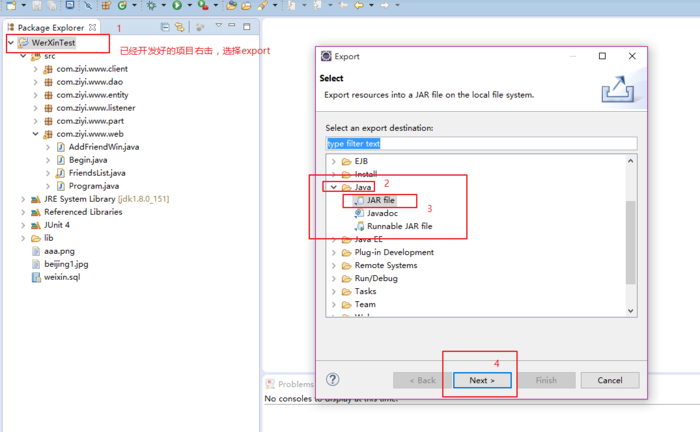The width and height of the screenshot is (700, 432).
Task: Click the Open Type toolbar icon
Action: click(x=231, y=5)
